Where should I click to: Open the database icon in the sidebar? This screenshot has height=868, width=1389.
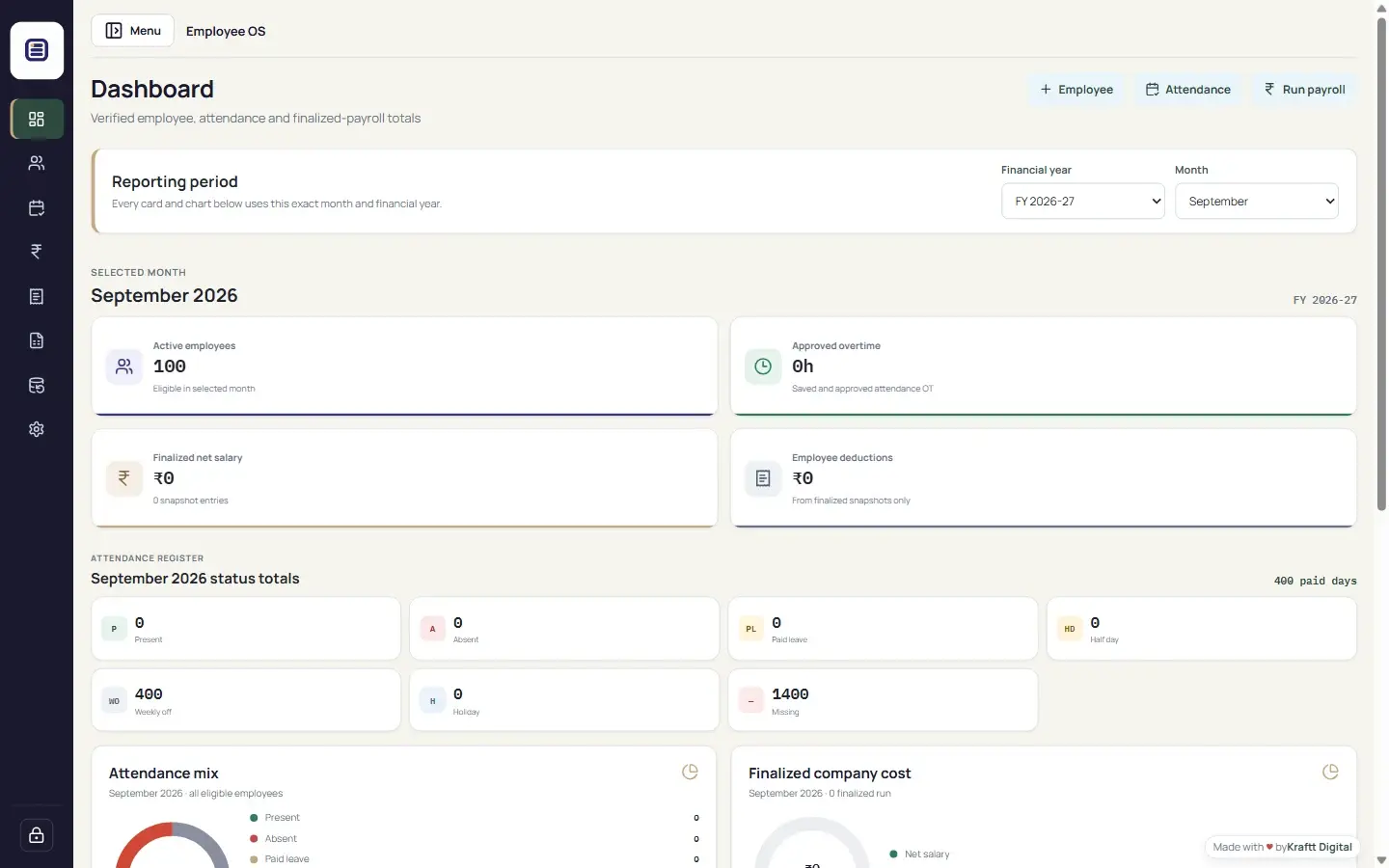tap(37, 385)
